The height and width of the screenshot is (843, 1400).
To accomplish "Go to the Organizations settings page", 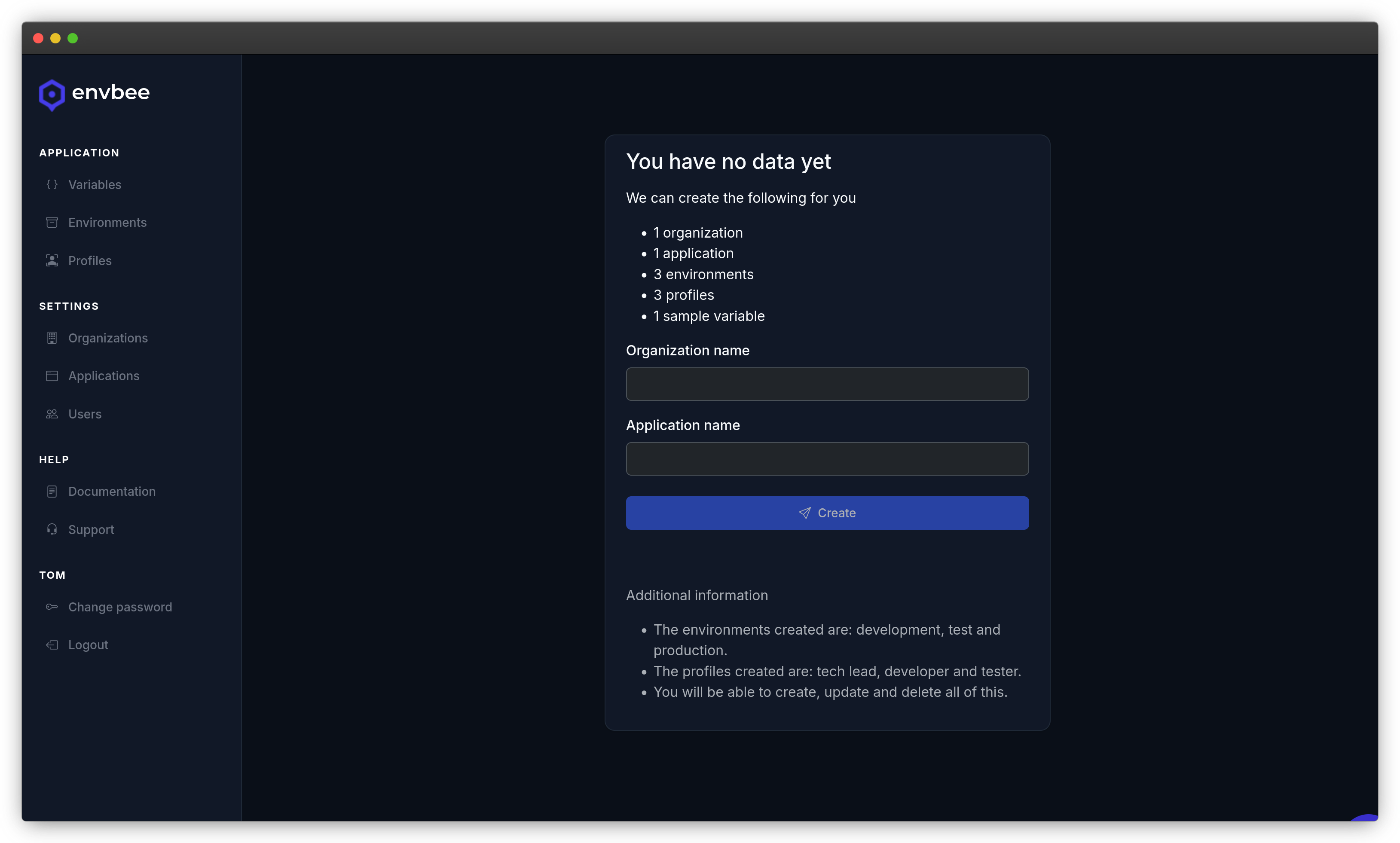I will click(x=108, y=338).
